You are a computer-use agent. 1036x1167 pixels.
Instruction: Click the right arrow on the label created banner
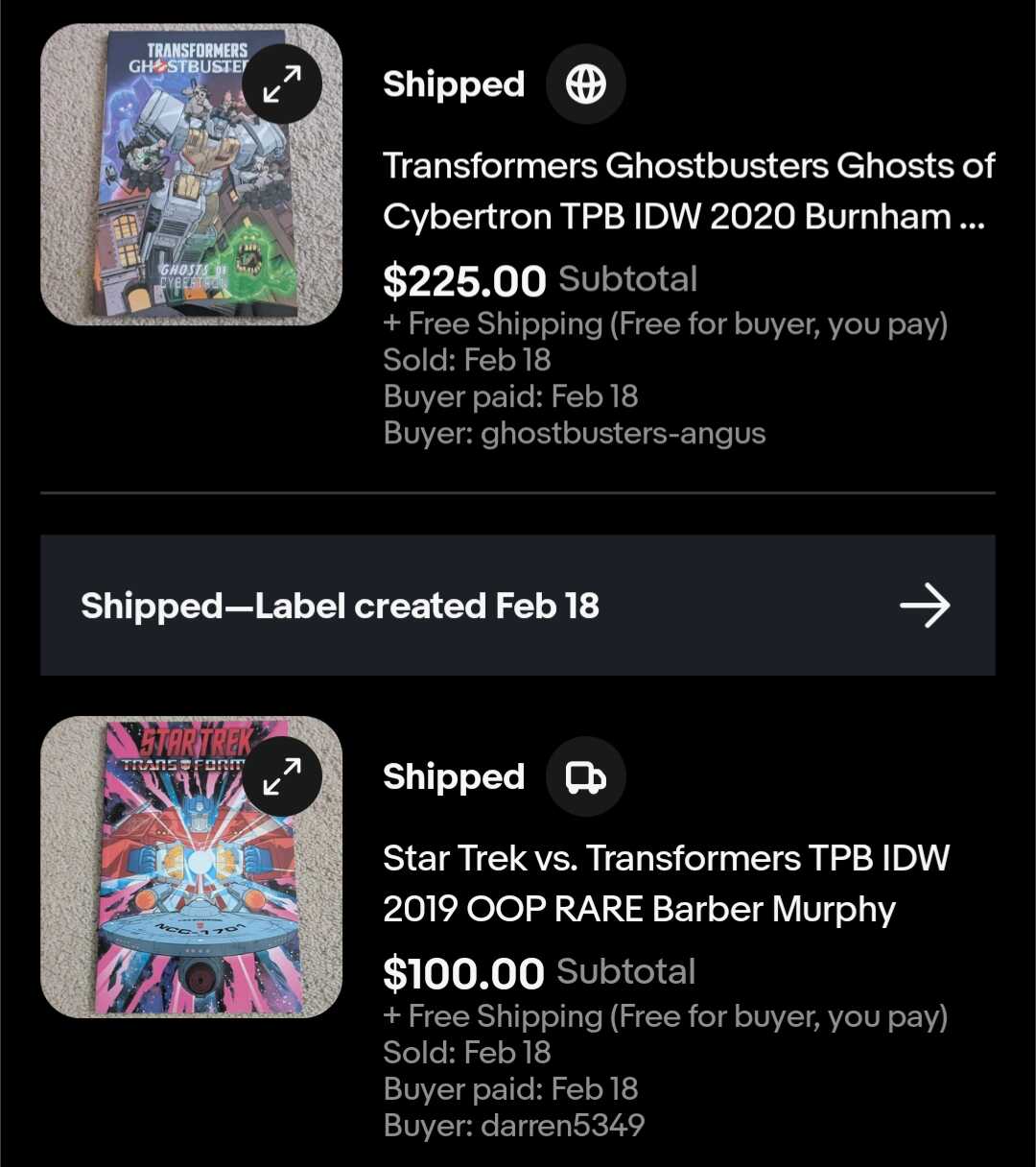point(924,606)
